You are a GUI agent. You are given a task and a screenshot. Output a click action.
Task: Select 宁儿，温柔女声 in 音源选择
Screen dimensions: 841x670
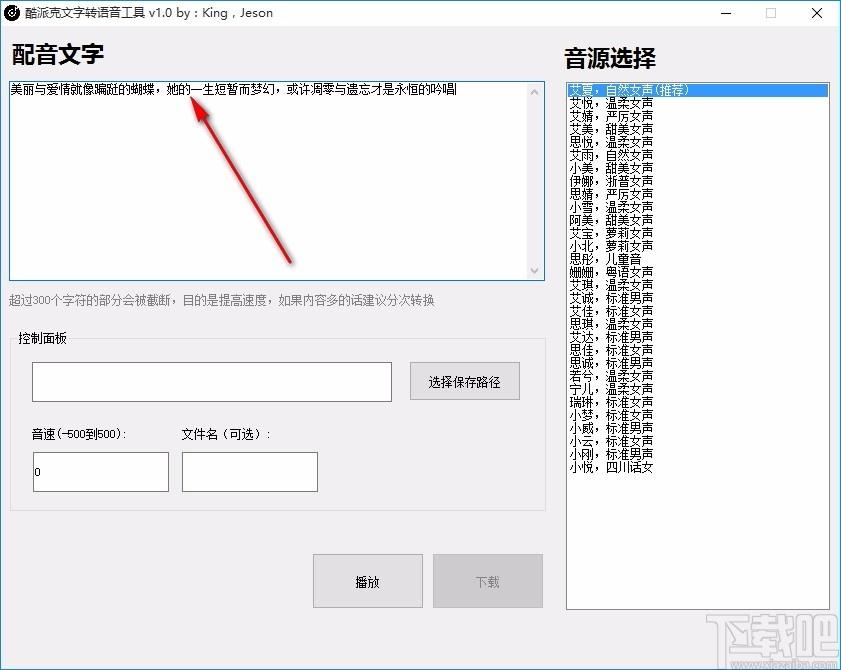tap(697, 389)
